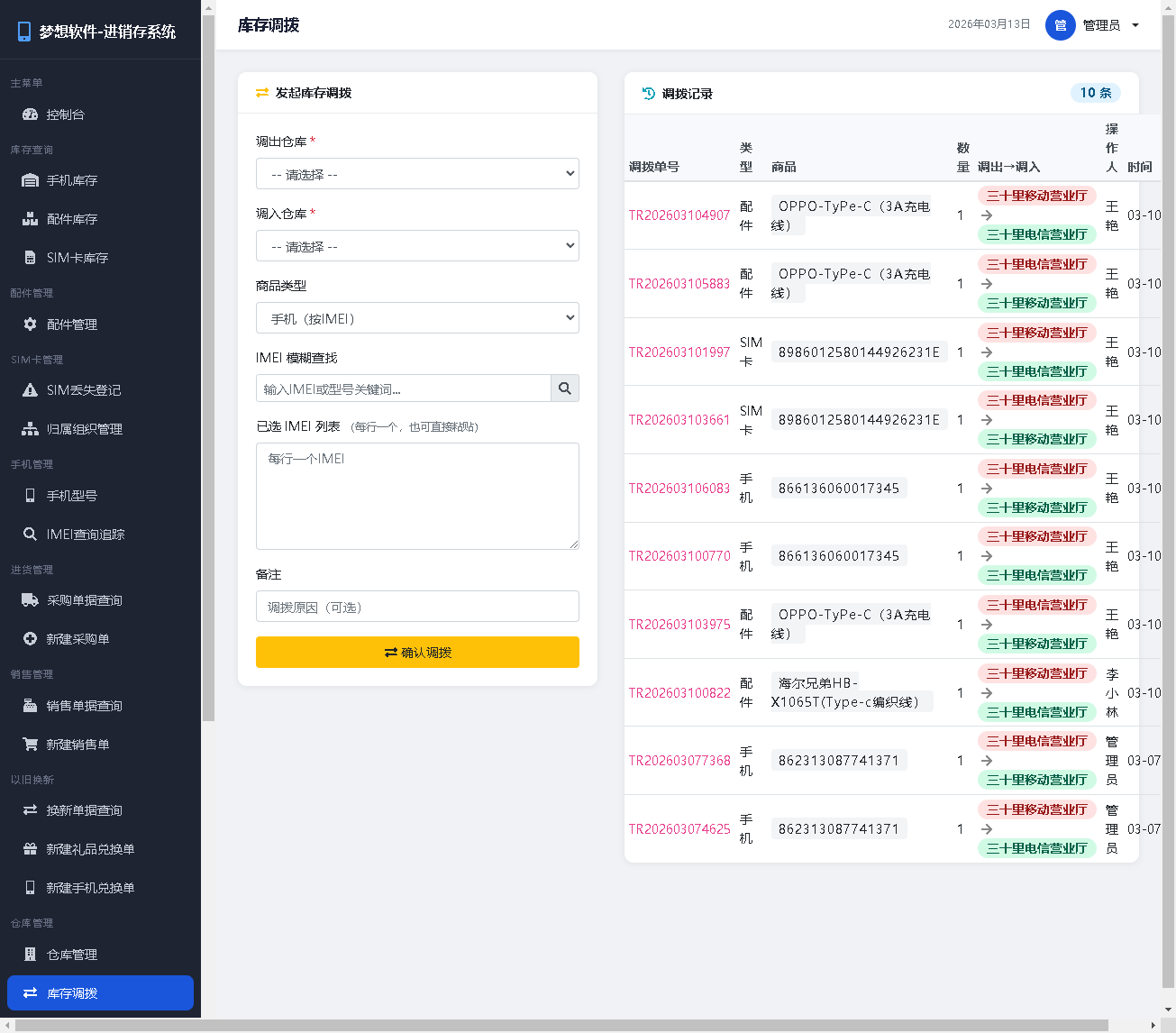The image size is (1176, 1033).
Task: Click the 控制台 dashboard icon in sidebar
Action: pos(30,114)
